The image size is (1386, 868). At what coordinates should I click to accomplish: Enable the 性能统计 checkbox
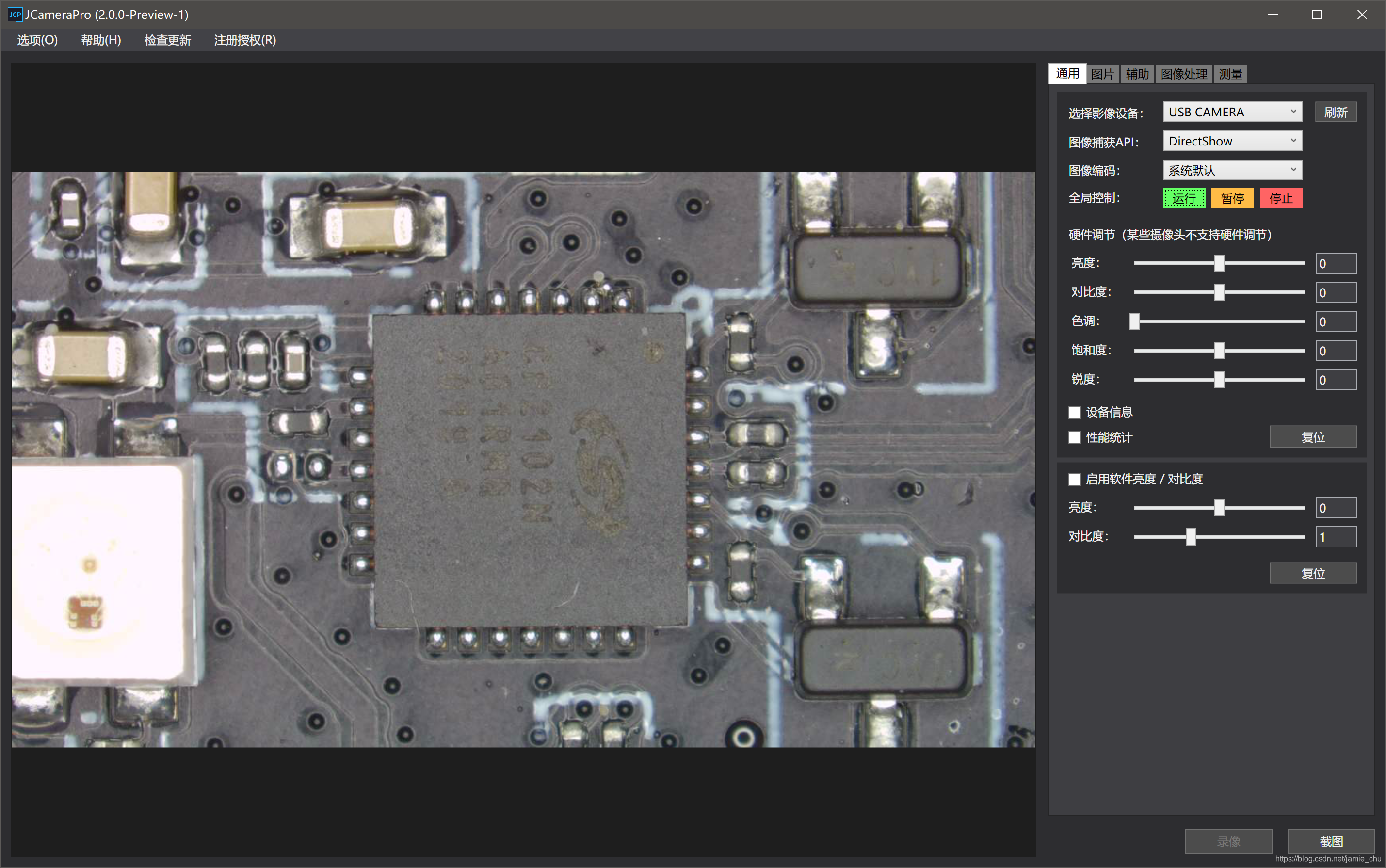coord(1074,437)
